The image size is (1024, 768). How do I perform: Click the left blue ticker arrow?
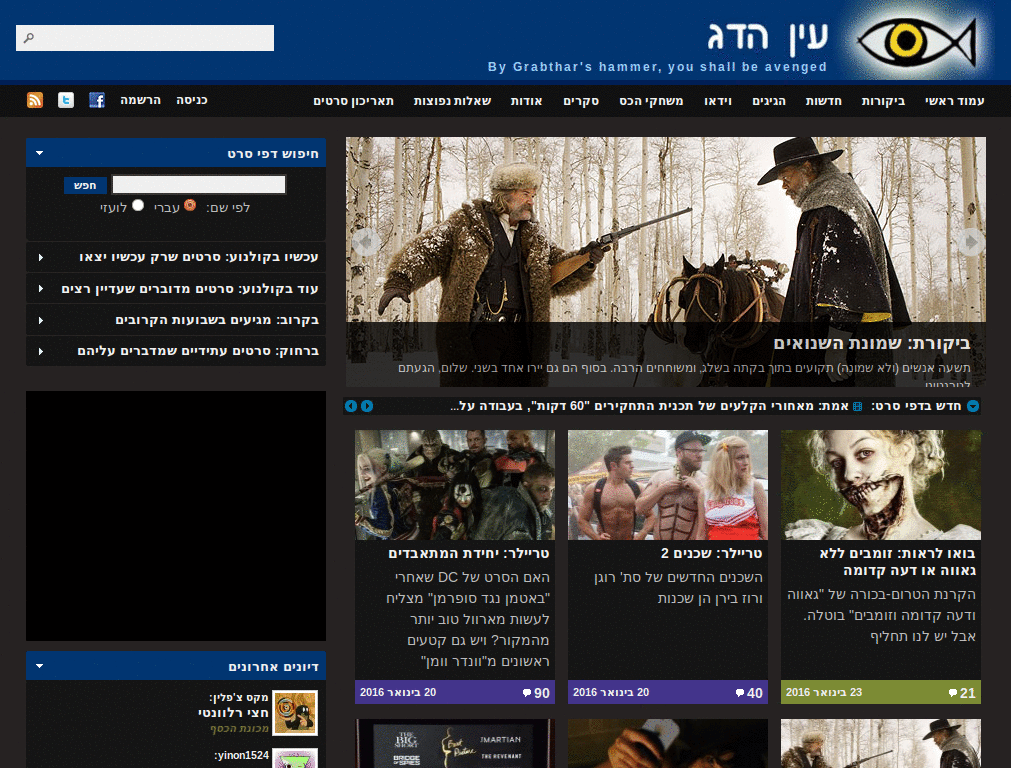click(x=351, y=406)
